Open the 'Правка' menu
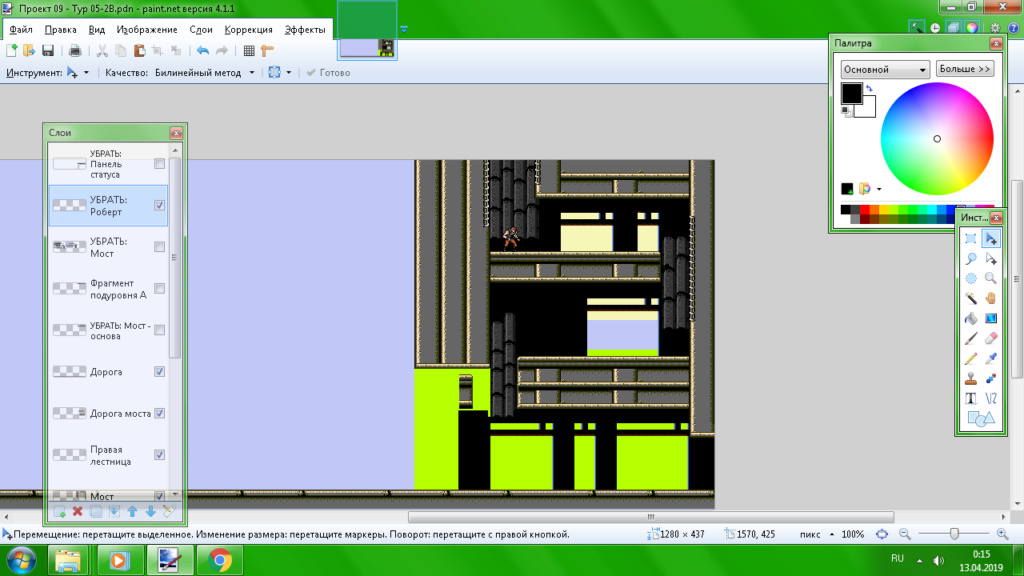Image resolution: width=1024 pixels, height=576 pixels. click(60, 29)
